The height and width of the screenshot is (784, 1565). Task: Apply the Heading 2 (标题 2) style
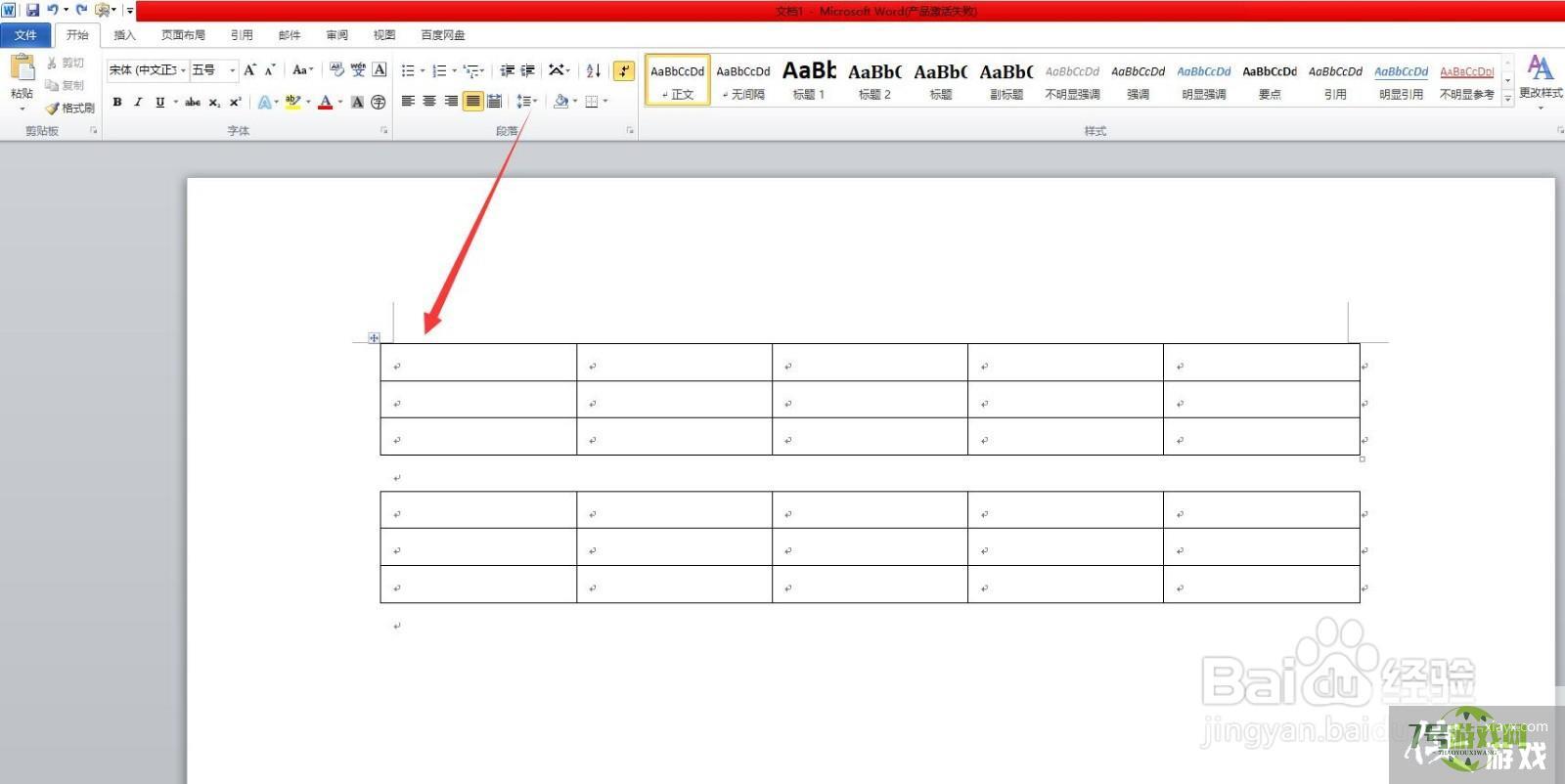tap(874, 80)
